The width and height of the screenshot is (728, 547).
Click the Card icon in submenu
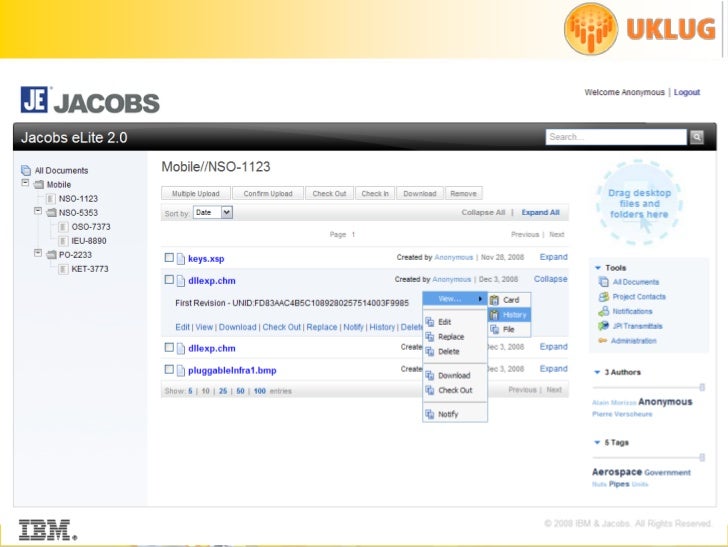[x=494, y=300]
